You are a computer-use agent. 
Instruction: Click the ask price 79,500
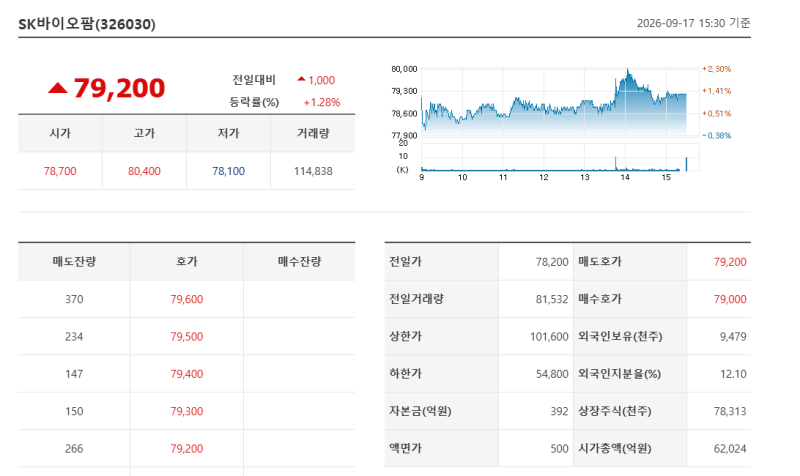click(187, 337)
